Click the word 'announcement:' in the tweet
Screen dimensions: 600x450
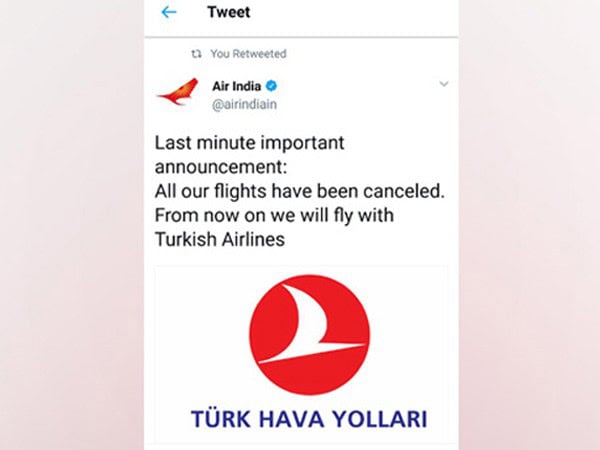click(x=221, y=167)
